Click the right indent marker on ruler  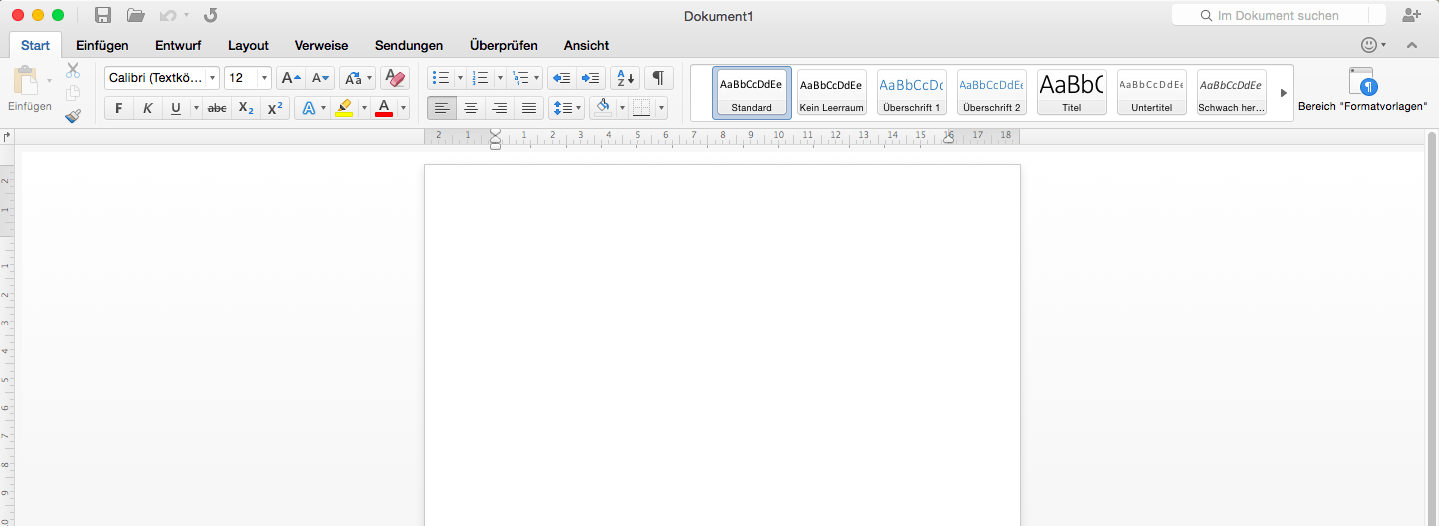pos(948,140)
